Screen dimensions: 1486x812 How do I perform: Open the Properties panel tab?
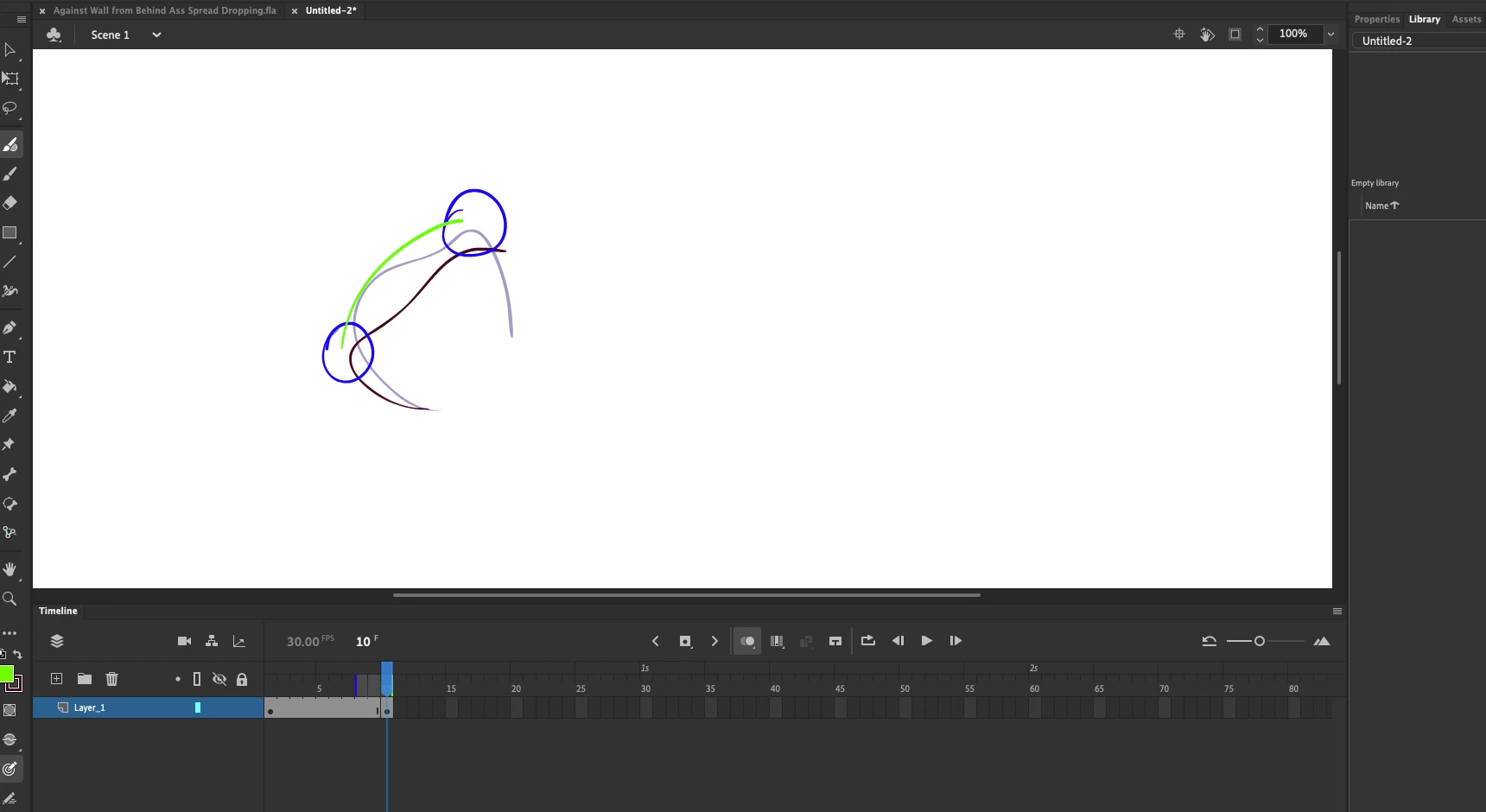click(x=1377, y=19)
